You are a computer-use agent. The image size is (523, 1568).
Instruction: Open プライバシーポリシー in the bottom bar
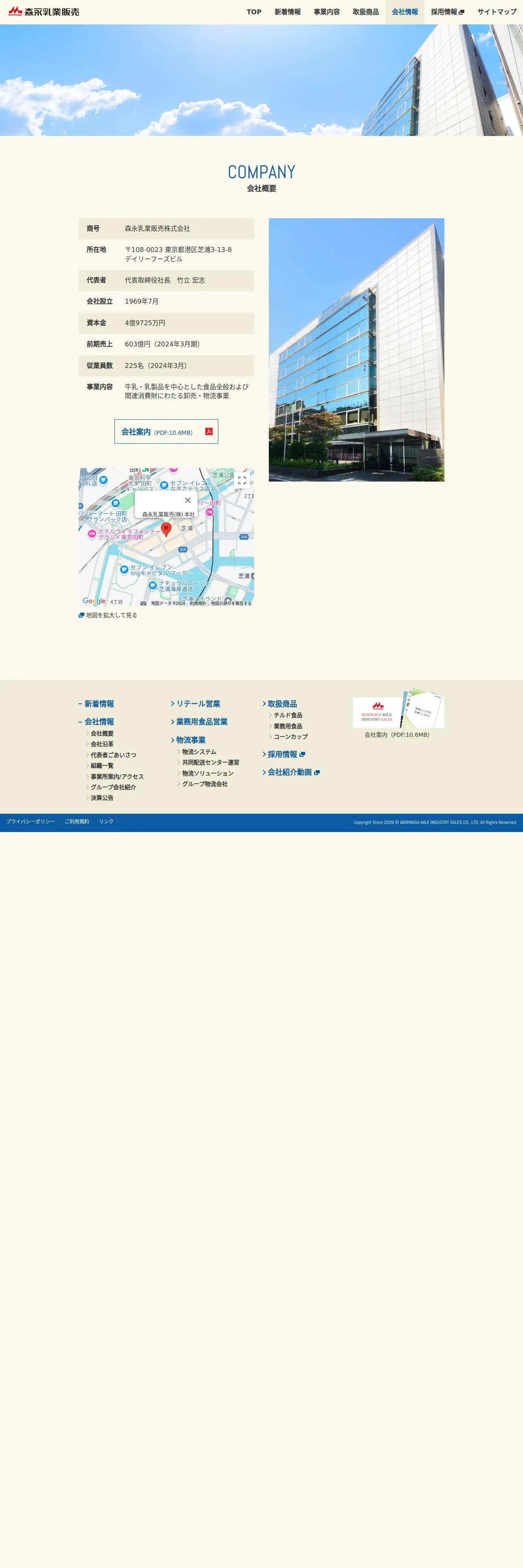click(x=31, y=822)
